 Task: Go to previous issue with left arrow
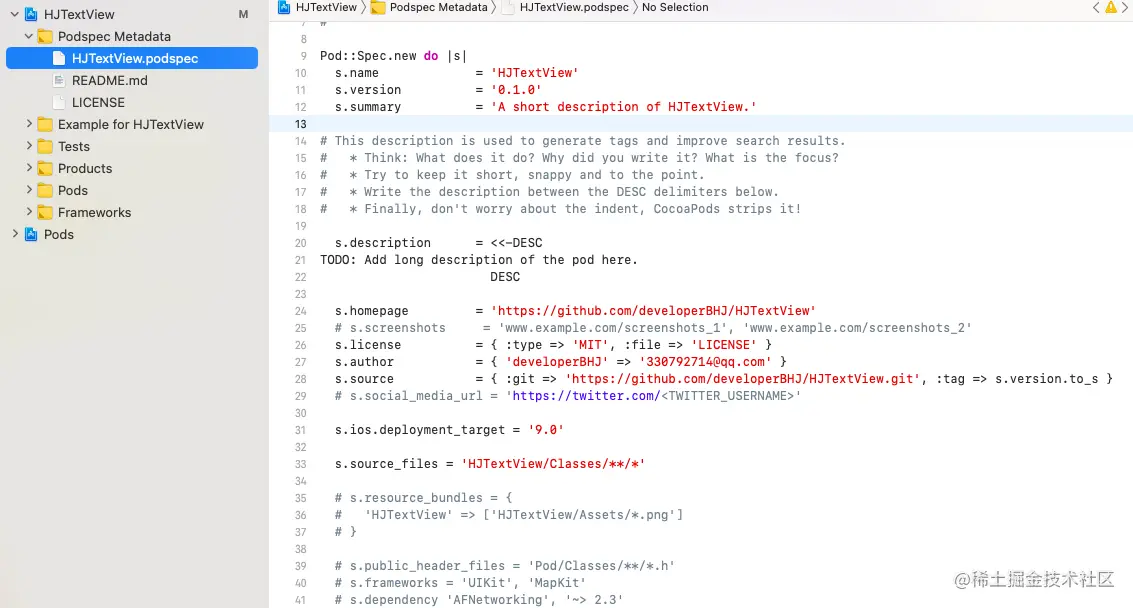coord(1096,7)
